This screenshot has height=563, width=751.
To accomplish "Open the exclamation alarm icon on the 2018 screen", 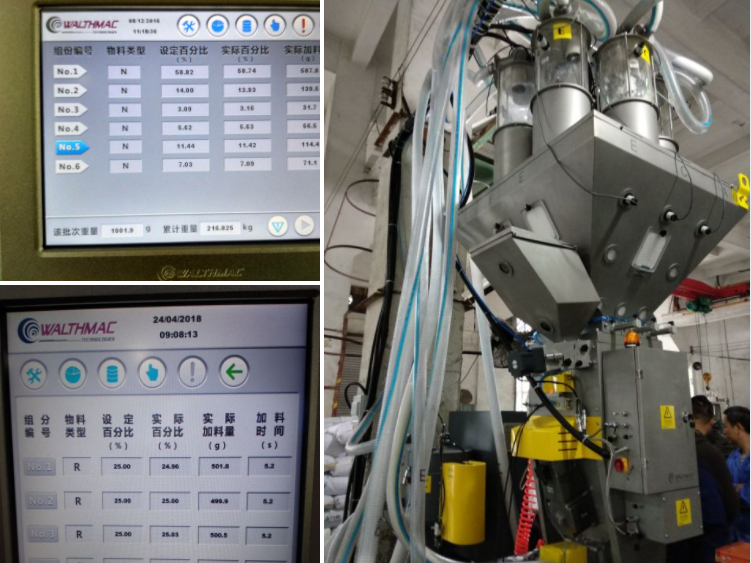I will pos(193,371).
